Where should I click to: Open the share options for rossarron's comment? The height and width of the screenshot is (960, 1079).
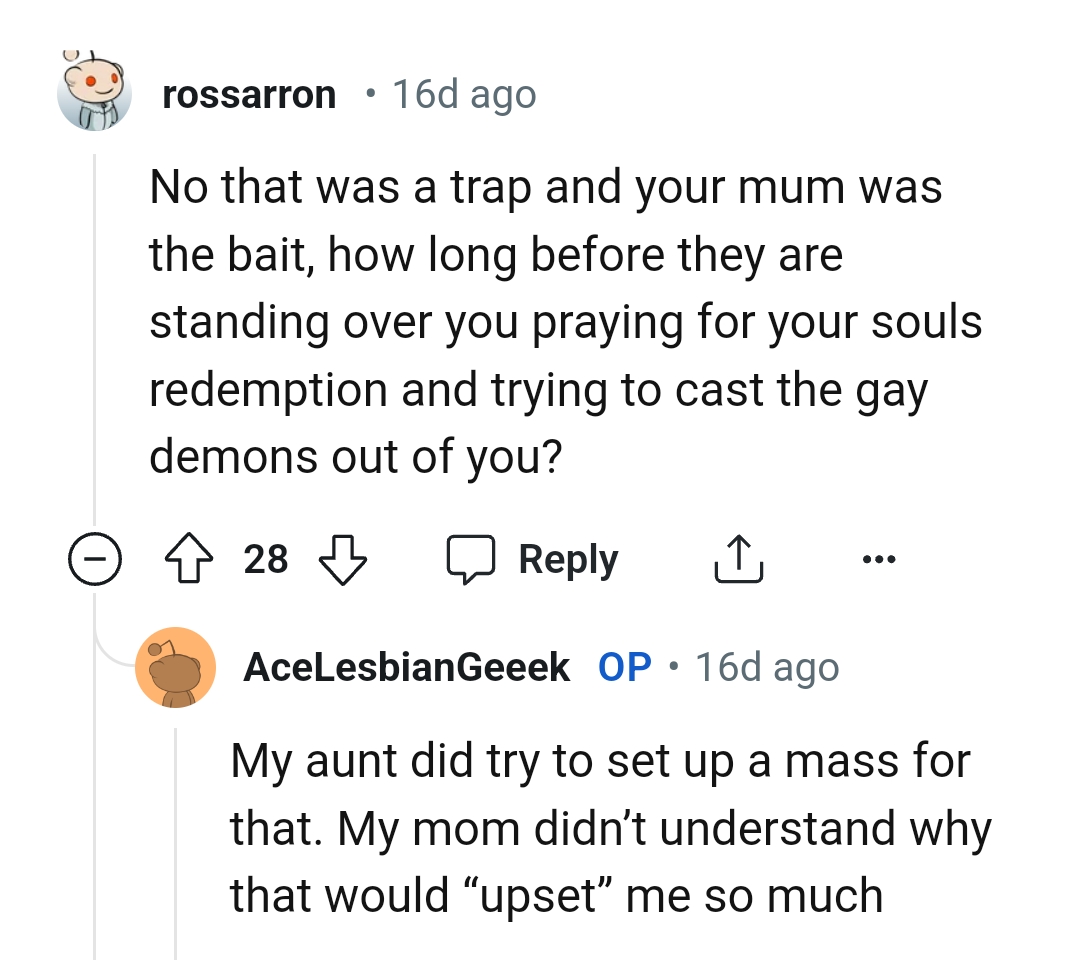(738, 558)
